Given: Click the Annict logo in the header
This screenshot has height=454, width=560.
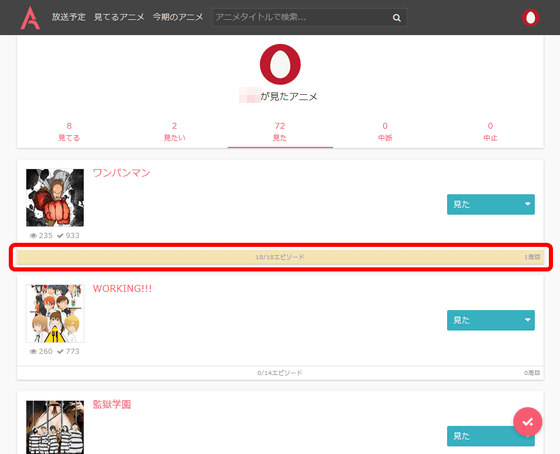Looking at the screenshot, I should pyautogui.click(x=30, y=18).
